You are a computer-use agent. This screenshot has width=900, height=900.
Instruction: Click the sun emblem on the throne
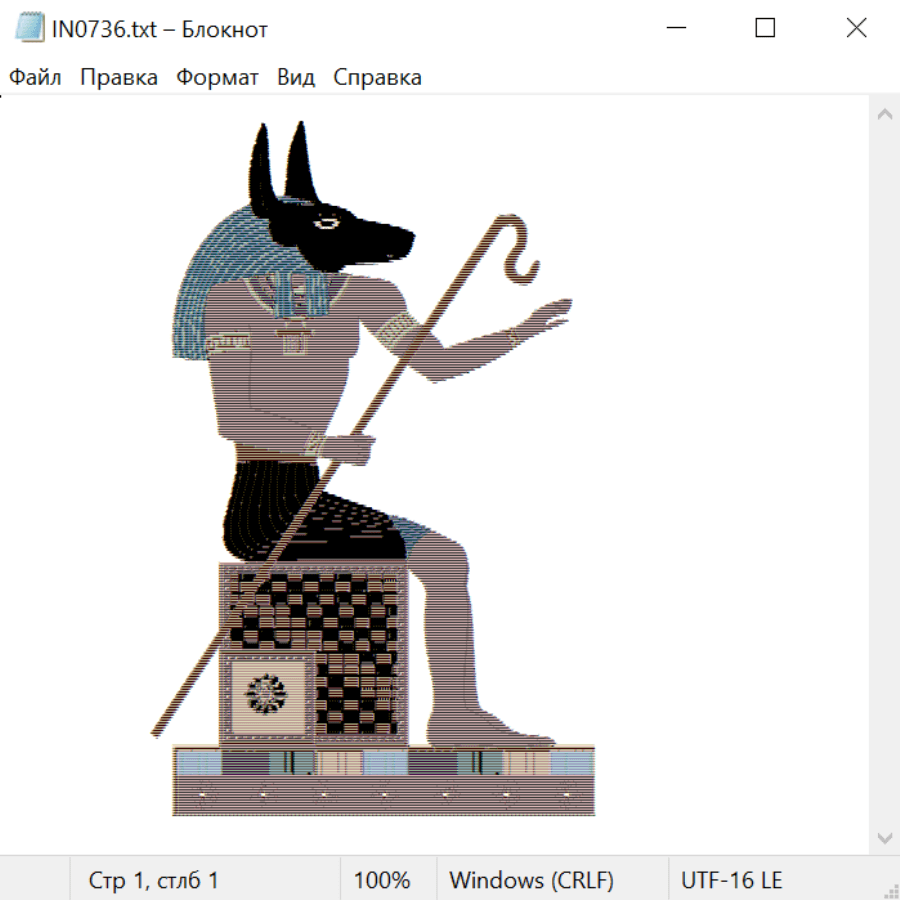tap(266, 693)
